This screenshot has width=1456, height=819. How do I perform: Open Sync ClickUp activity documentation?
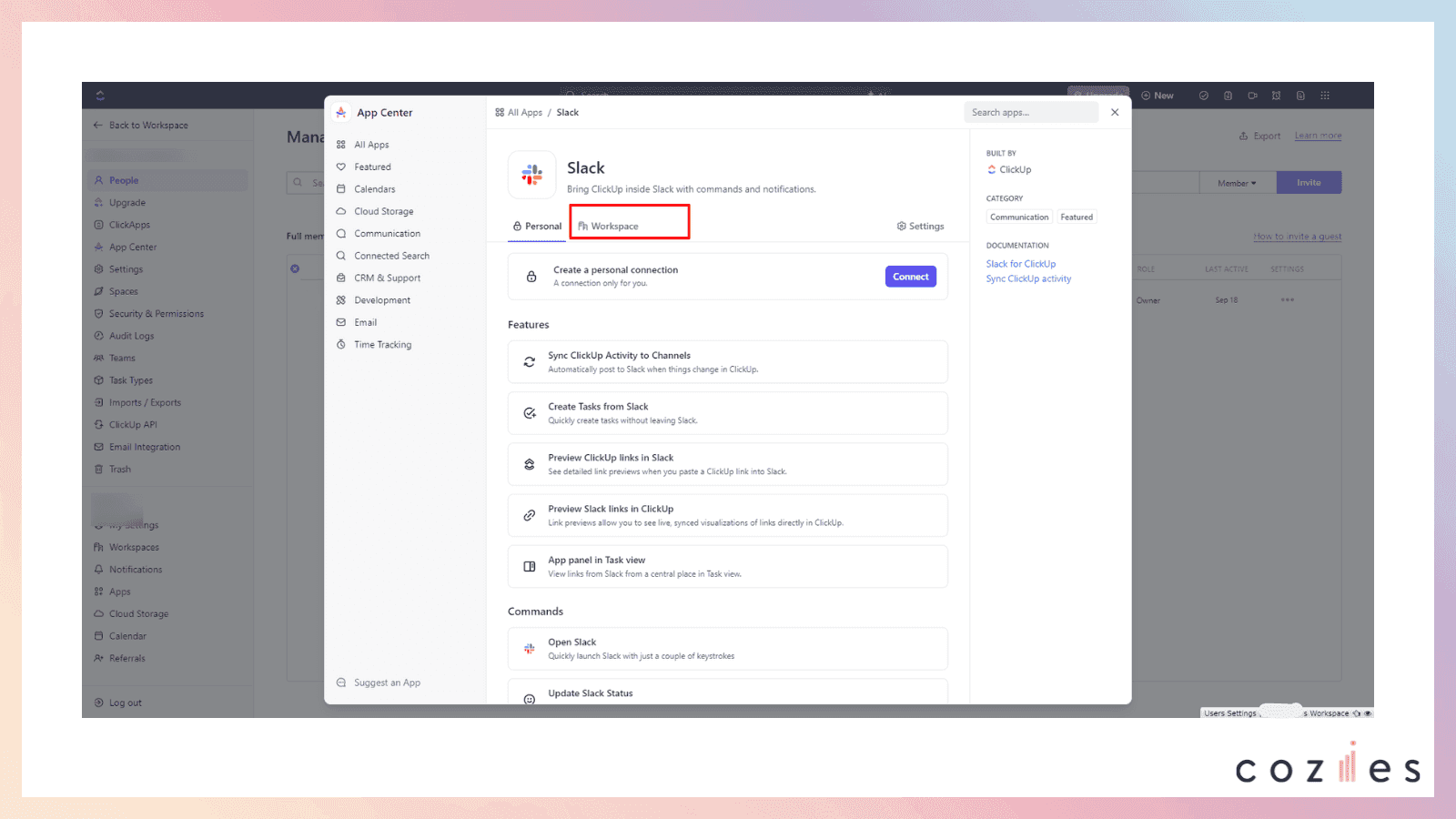[1028, 279]
